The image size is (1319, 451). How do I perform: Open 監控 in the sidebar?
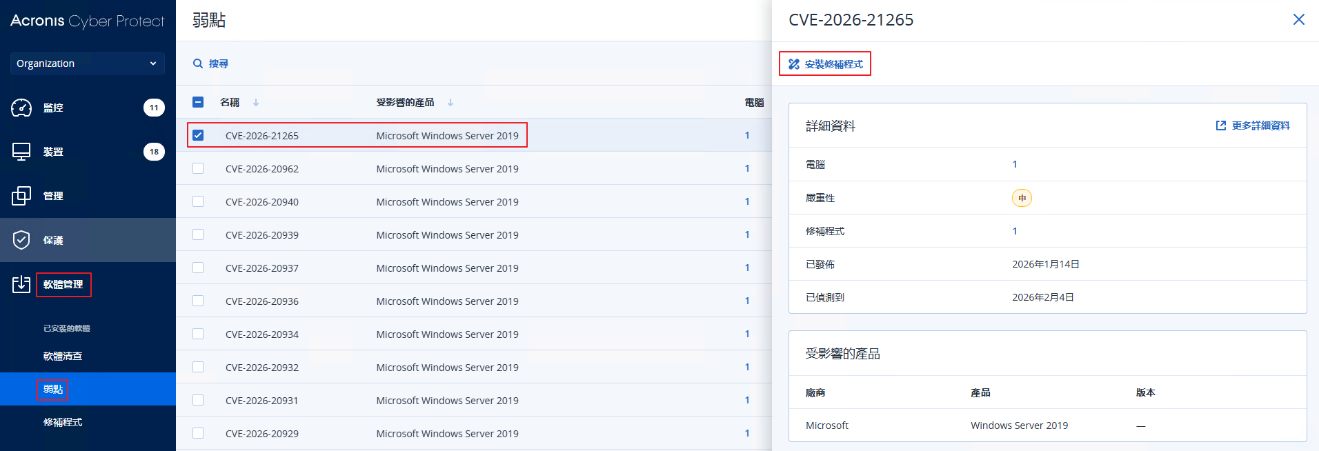coord(88,108)
